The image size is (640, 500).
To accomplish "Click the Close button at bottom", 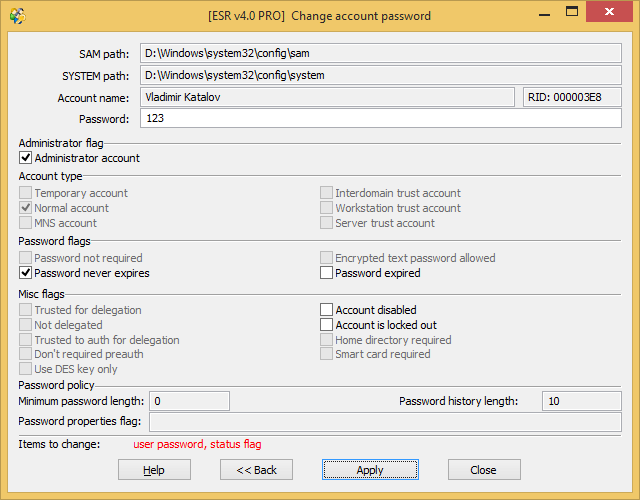I will pyautogui.click(x=484, y=470).
